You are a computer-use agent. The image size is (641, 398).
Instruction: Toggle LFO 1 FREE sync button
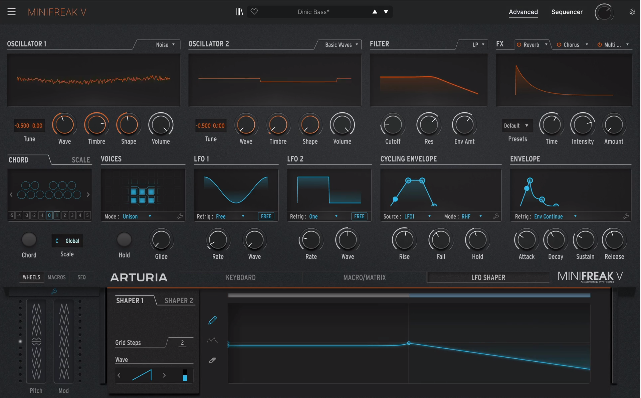point(266,217)
